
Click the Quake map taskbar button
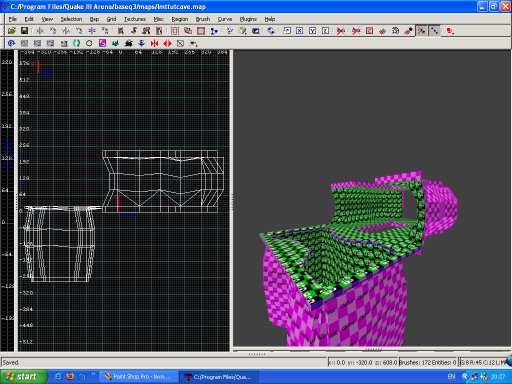coord(219,377)
